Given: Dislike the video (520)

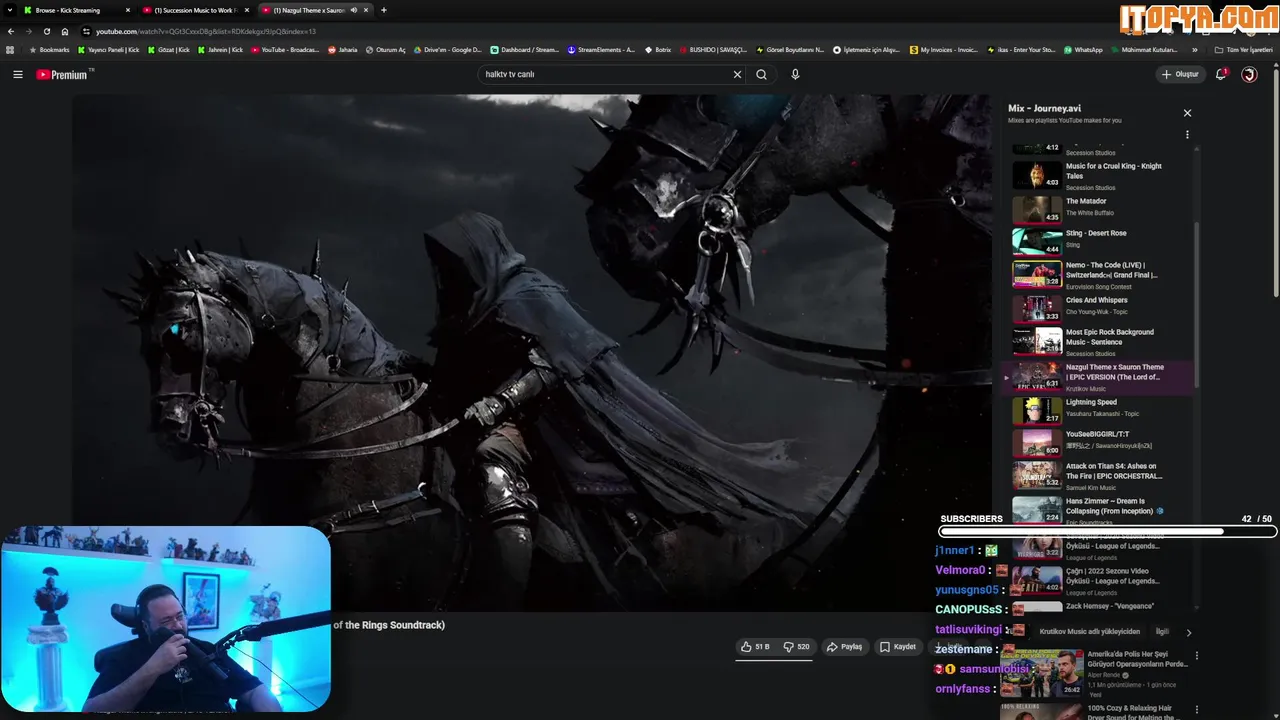Looking at the screenshot, I should (x=797, y=647).
